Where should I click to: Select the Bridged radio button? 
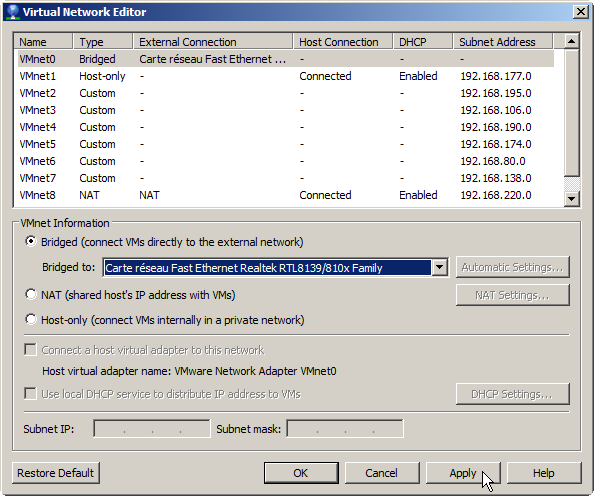(31, 241)
